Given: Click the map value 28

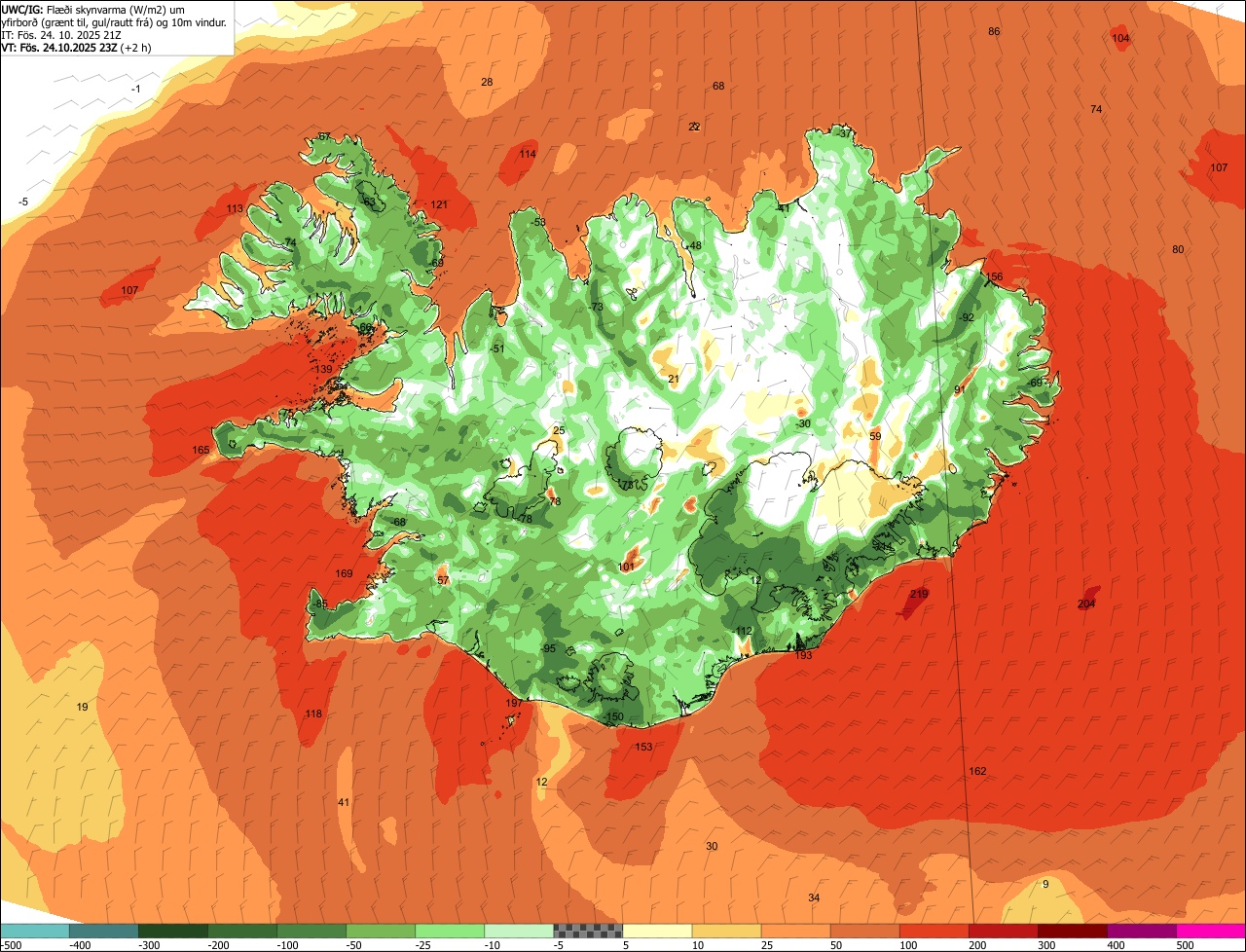Looking at the screenshot, I should click(x=487, y=82).
